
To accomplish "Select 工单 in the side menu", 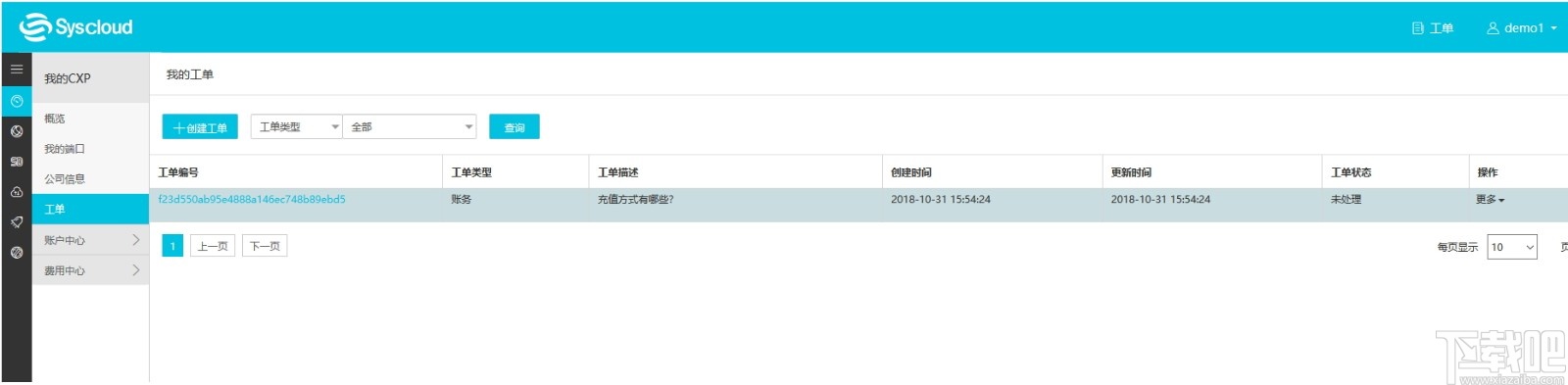I will coord(90,210).
